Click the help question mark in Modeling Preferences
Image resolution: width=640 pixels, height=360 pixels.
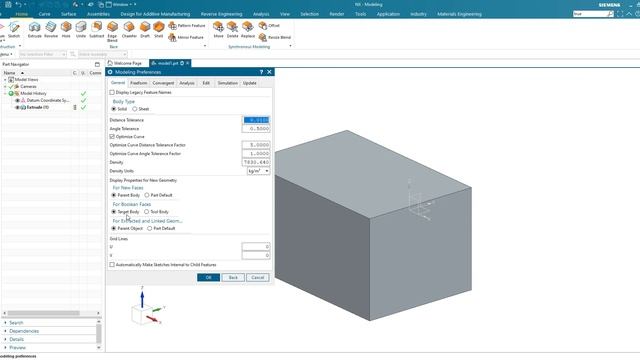click(x=261, y=72)
